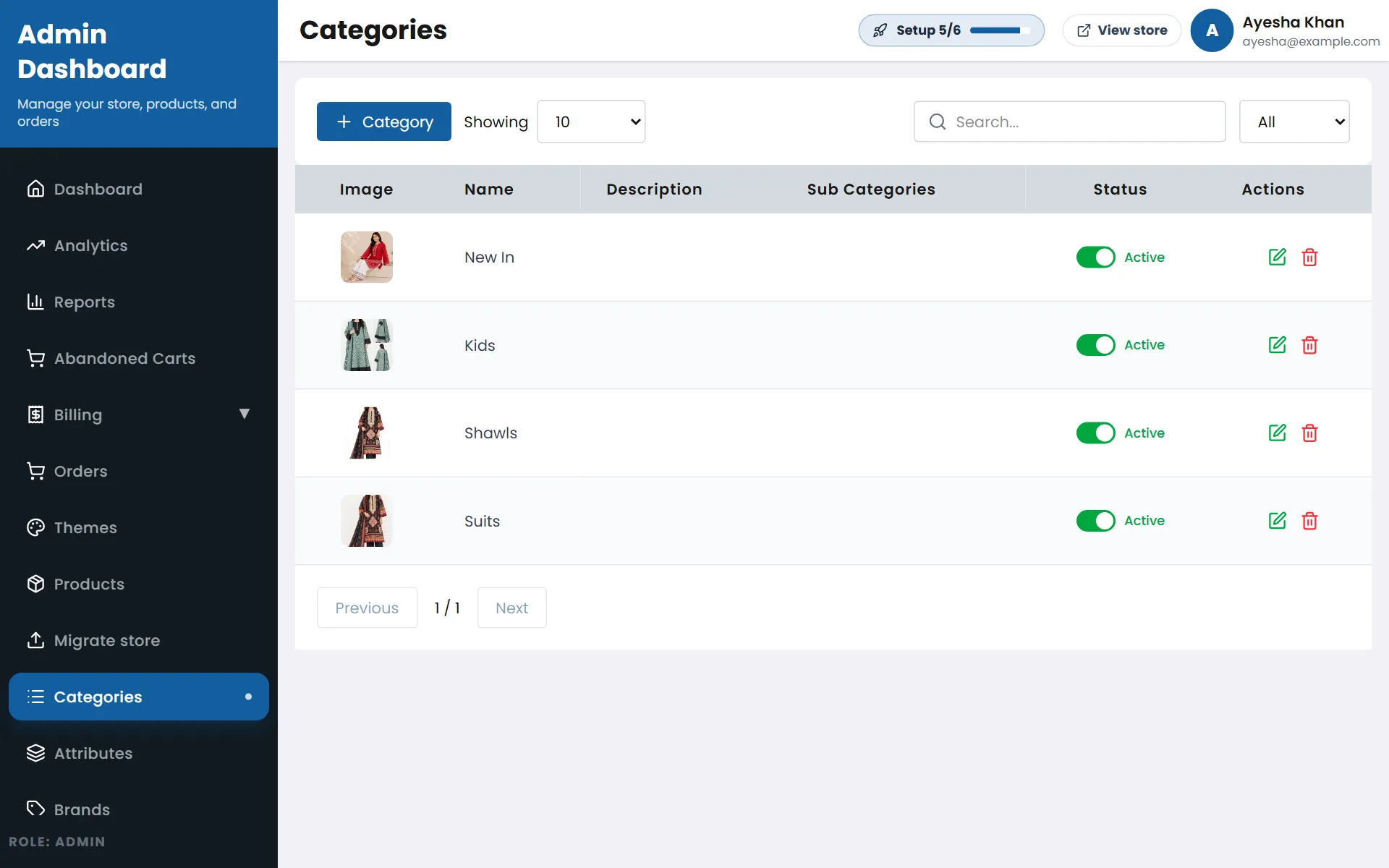Viewport: 1389px width, 868px height.
Task: Open the Attributes section
Action: tap(139, 753)
